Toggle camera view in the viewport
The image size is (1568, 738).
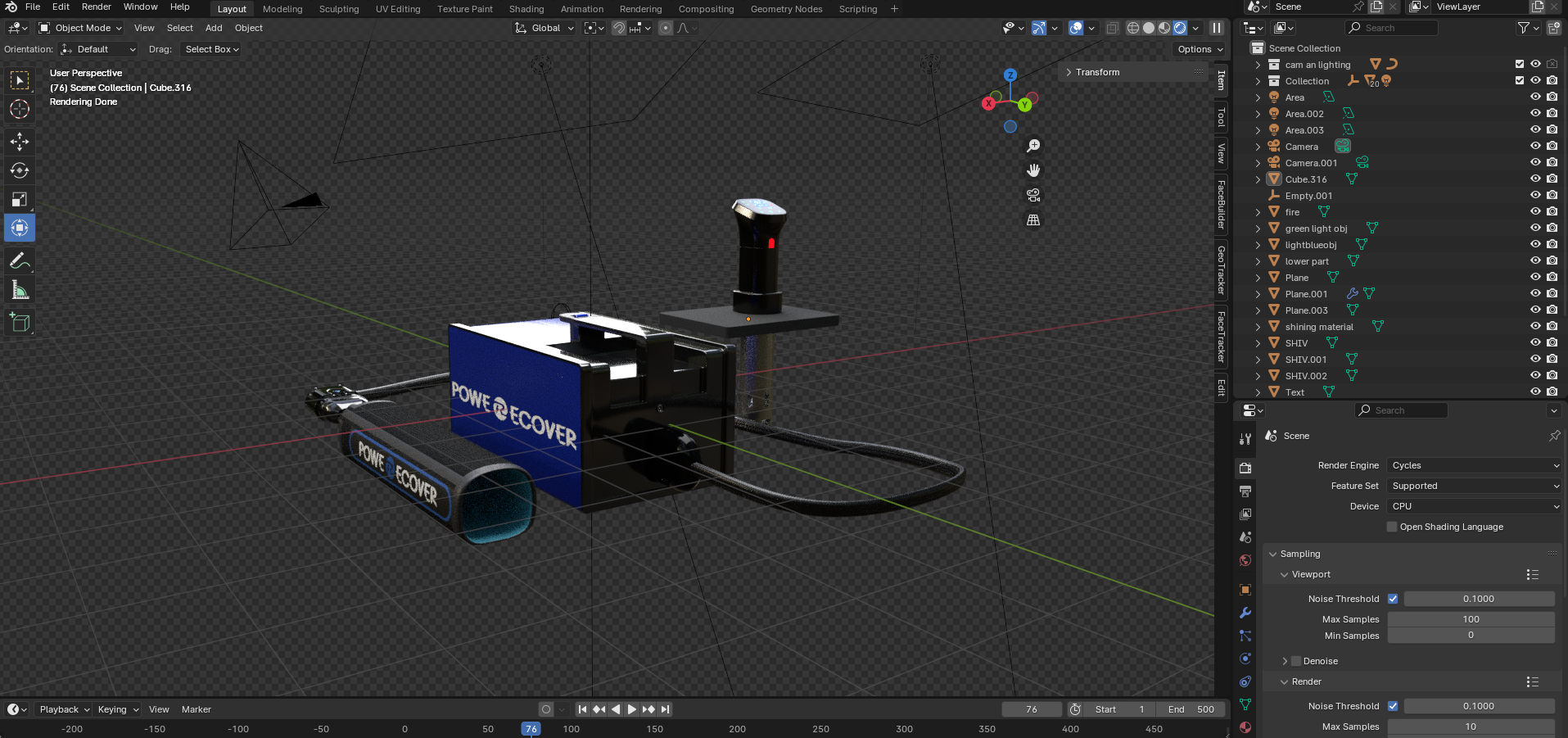[1033, 195]
